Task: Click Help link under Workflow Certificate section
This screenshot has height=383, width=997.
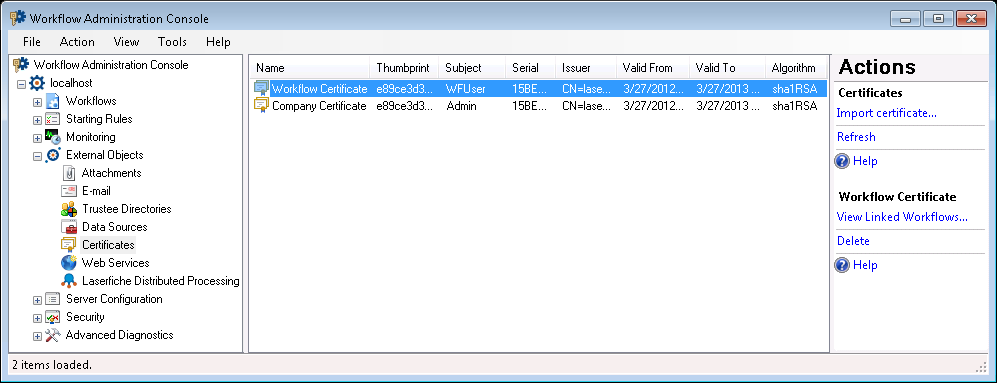Action: tap(865, 265)
